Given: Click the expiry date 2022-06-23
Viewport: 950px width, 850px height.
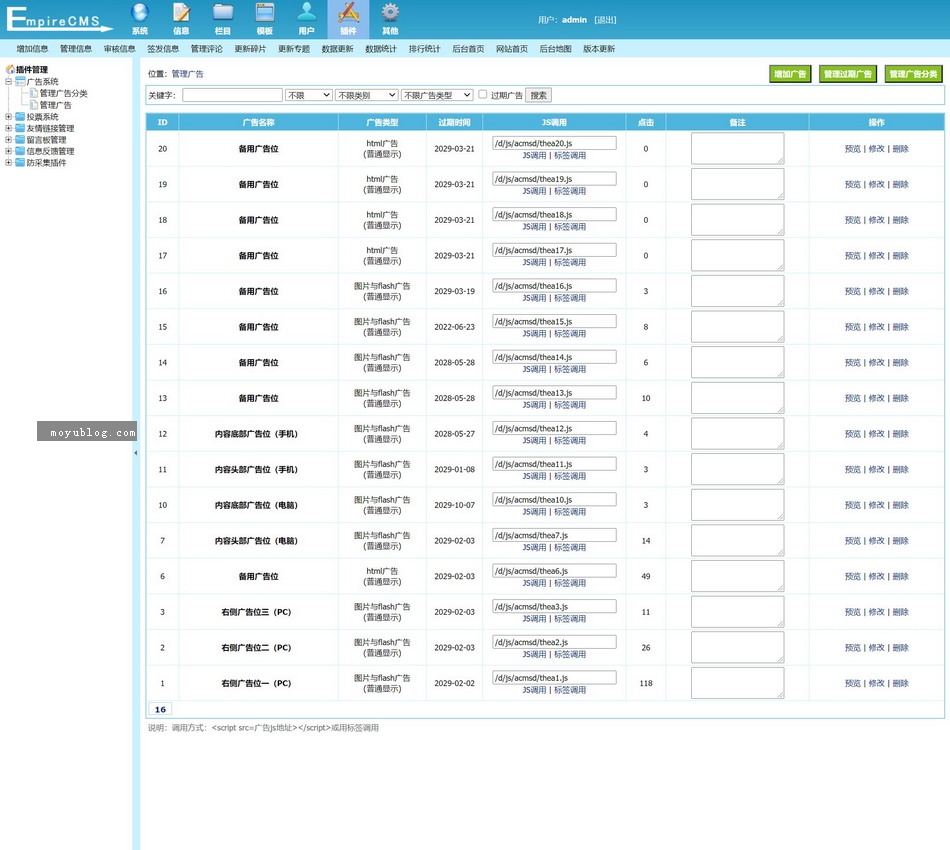Looking at the screenshot, I should pos(454,327).
